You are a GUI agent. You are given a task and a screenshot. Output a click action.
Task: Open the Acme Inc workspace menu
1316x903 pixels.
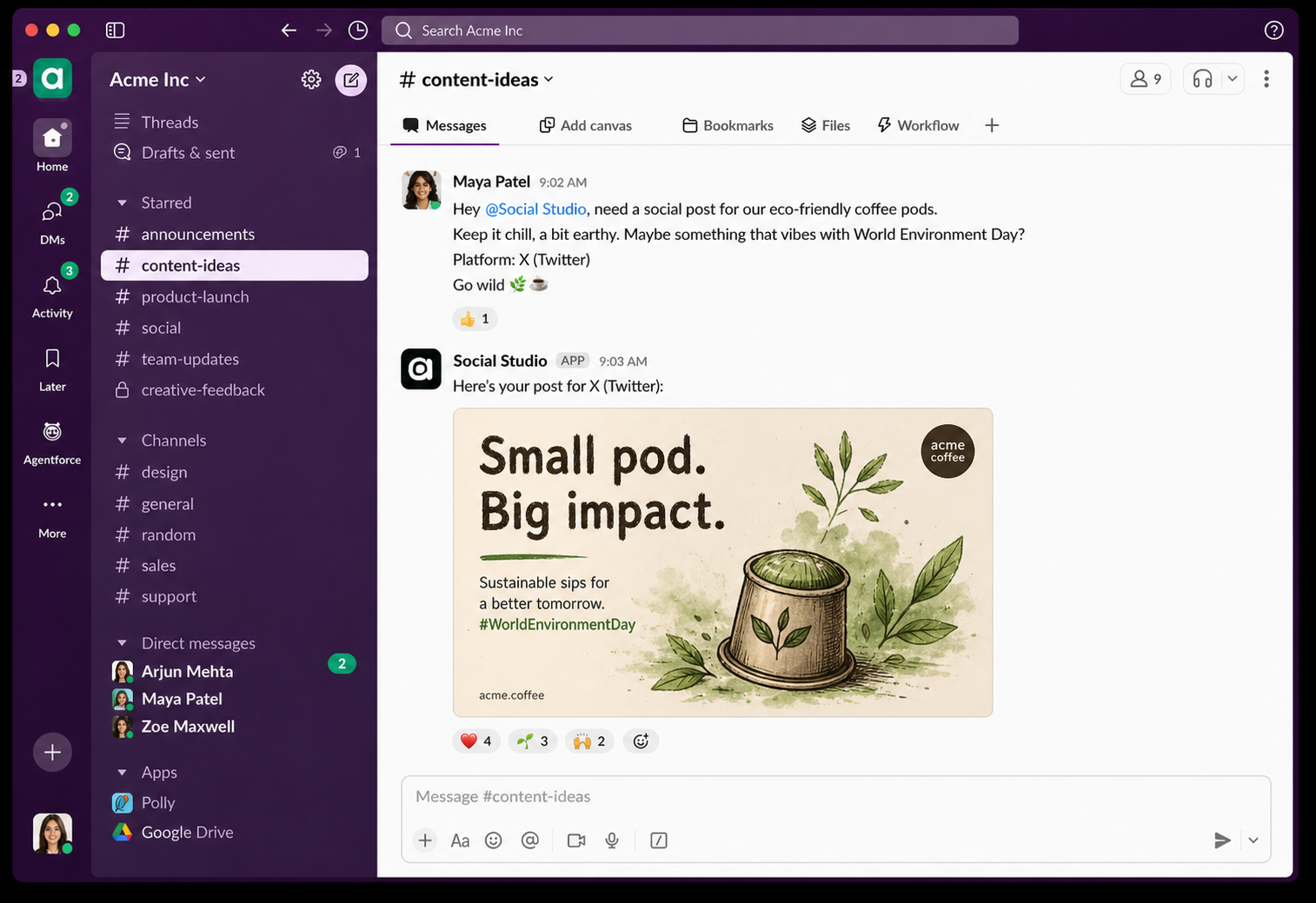pos(157,79)
